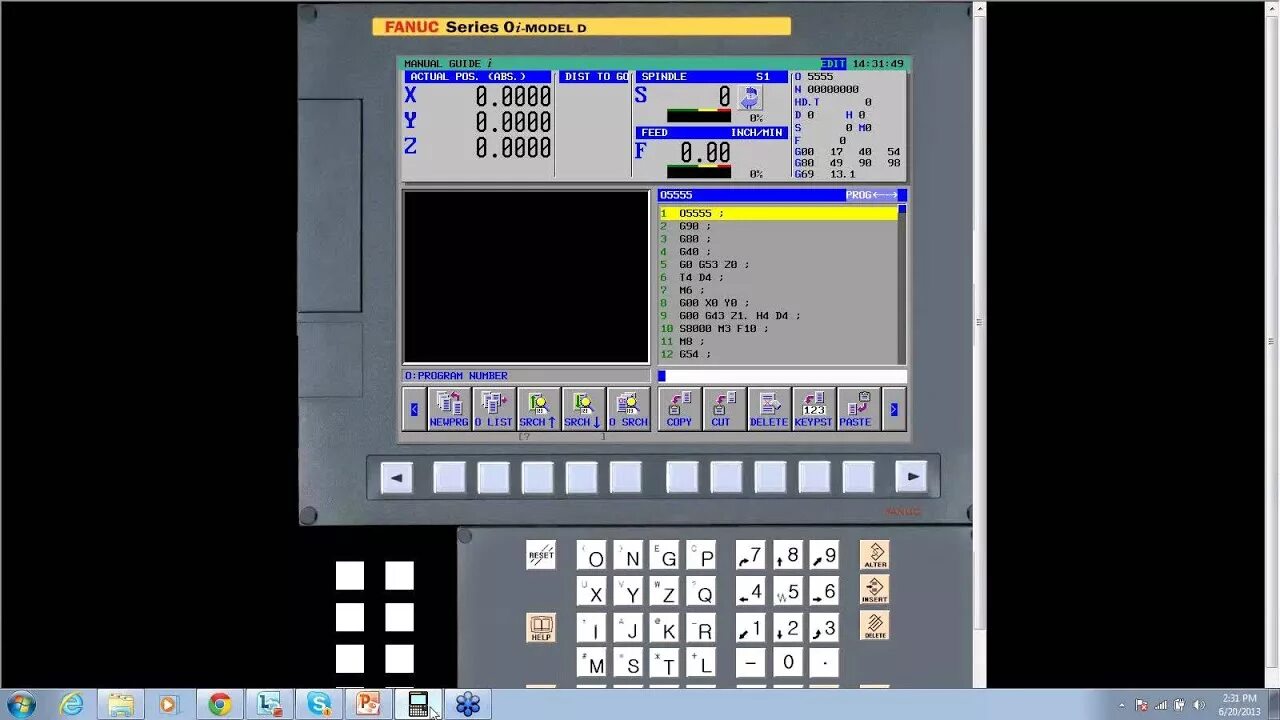Click the CUT soft key icon

tap(724, 409)
